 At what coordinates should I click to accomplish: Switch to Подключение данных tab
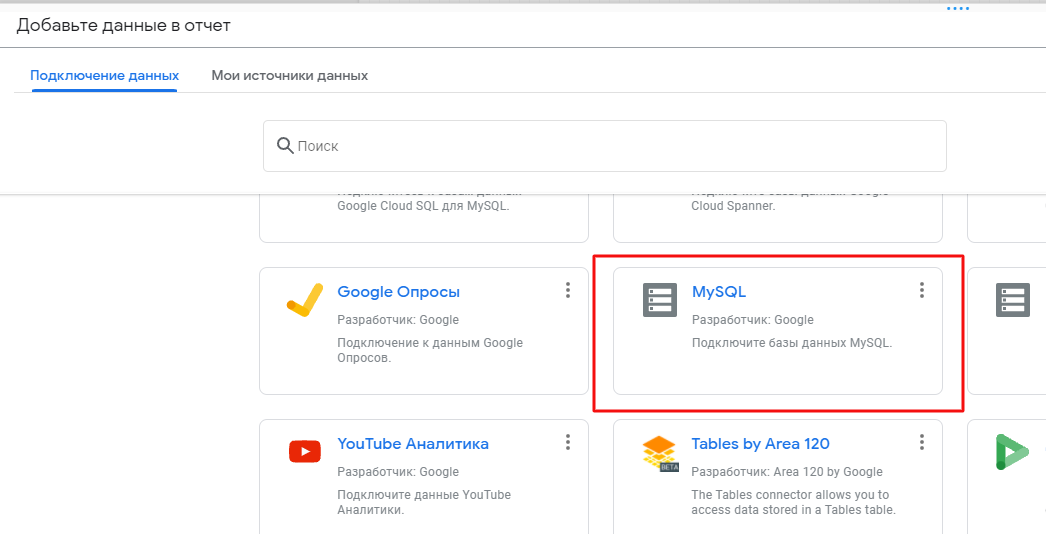[105, 75]
